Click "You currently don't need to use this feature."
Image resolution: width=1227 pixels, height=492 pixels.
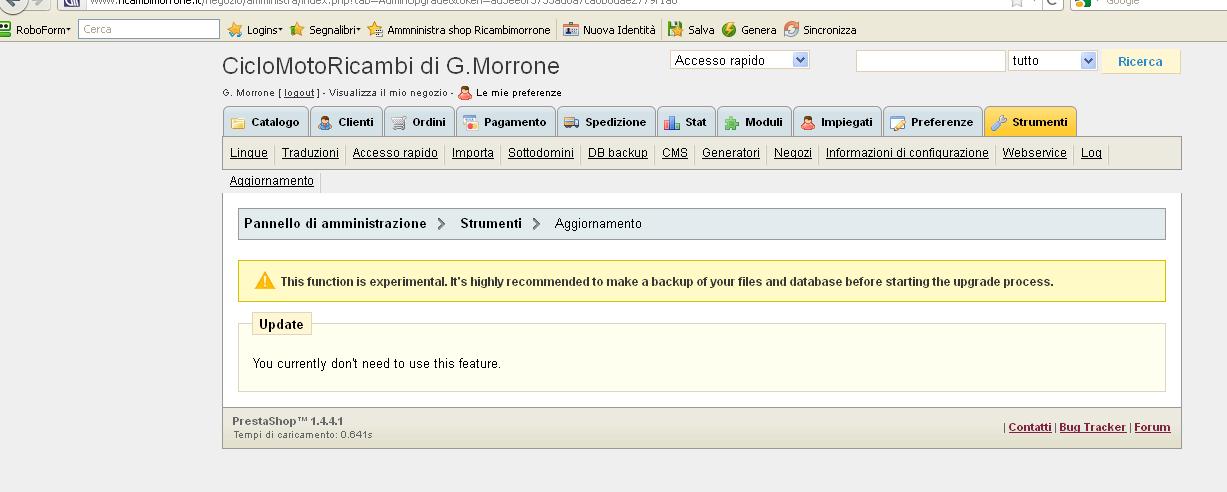(x=377, y=364)
